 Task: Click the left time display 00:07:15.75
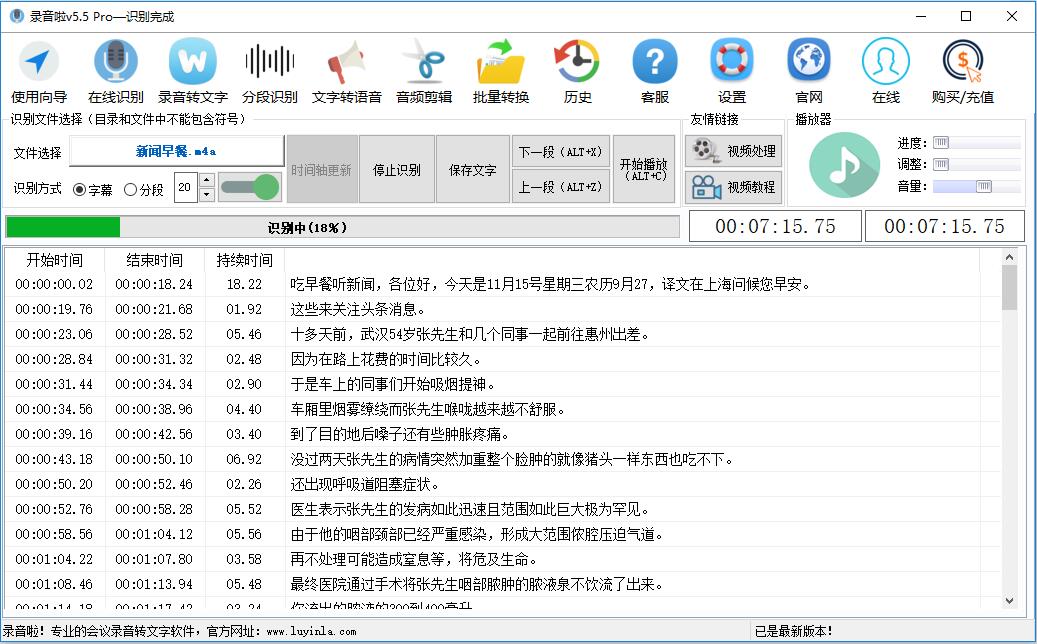click(x=775, y=226)
